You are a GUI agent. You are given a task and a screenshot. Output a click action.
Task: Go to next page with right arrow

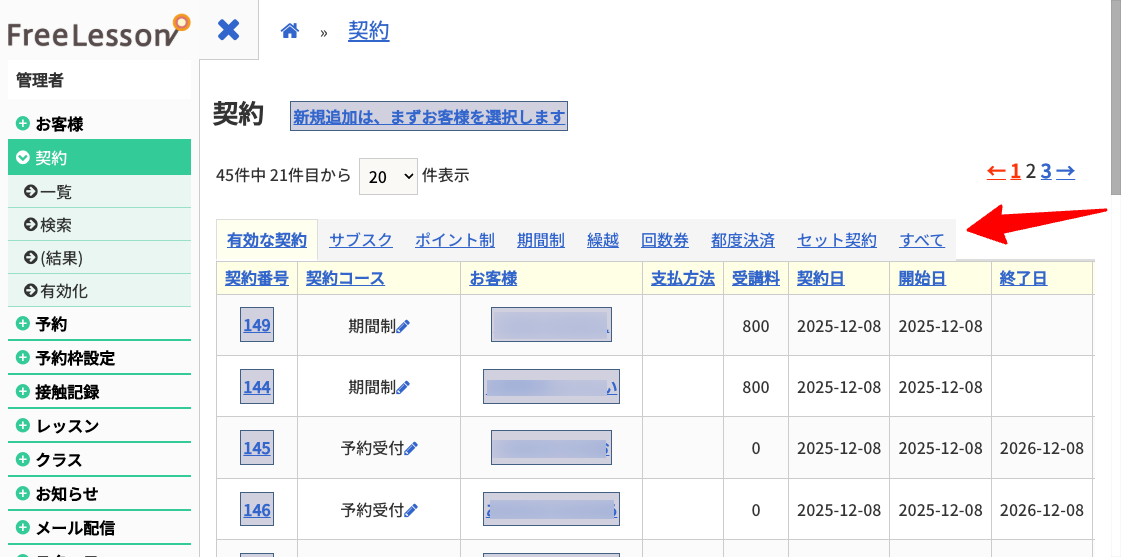[x=1065, y=171]
